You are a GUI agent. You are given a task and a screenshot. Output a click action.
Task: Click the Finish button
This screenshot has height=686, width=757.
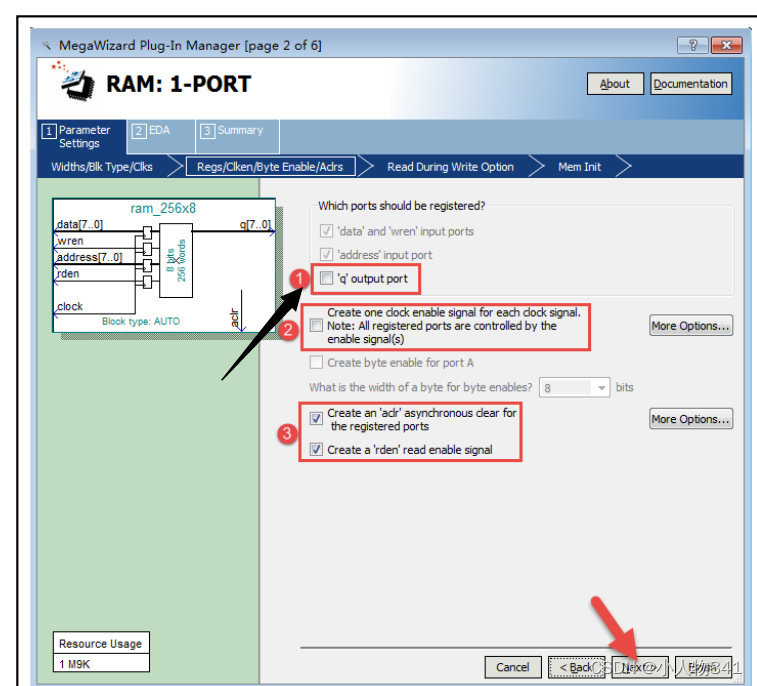tap(703, 667)
